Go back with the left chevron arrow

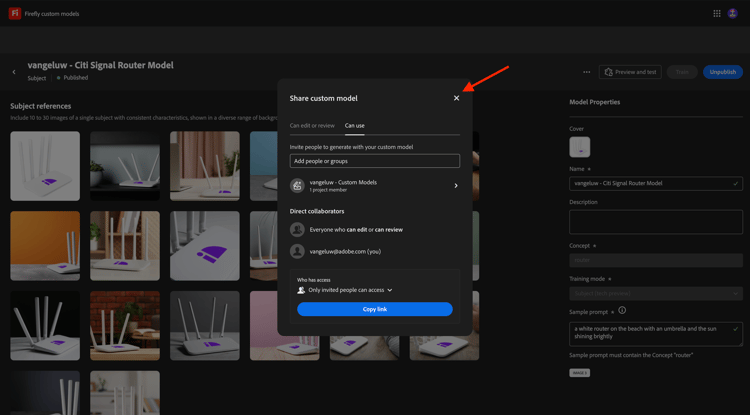point(14,72)
